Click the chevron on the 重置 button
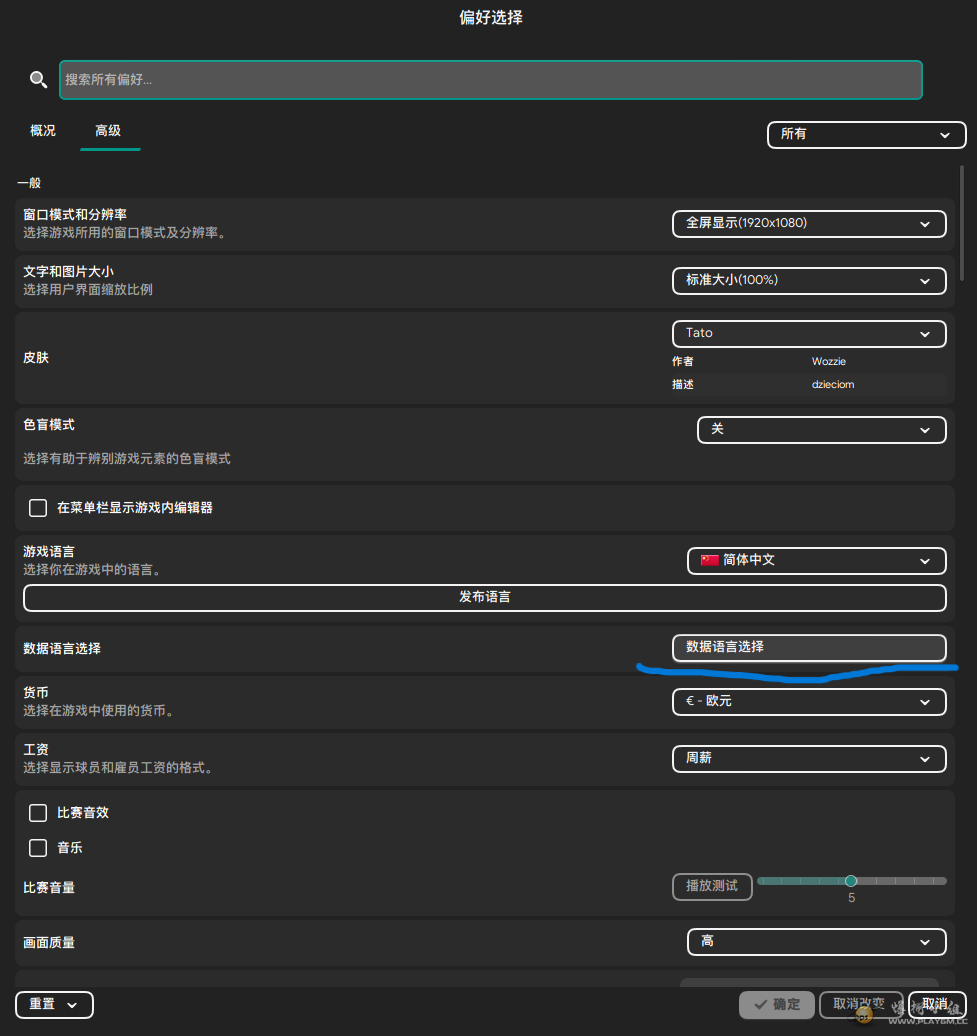The height and width of the screenshot is (1036, 977). coord(72,1005)
